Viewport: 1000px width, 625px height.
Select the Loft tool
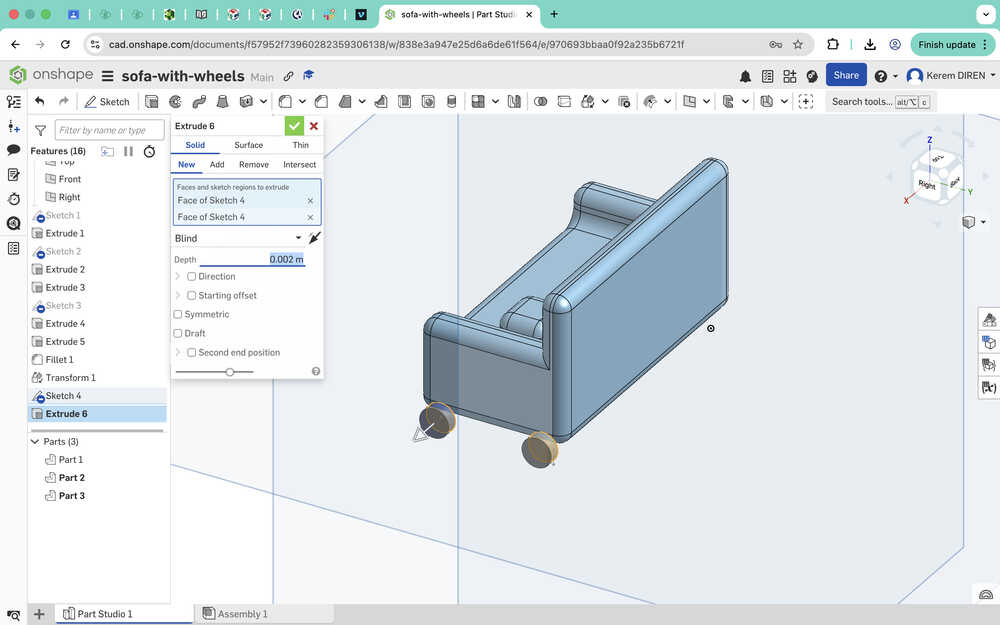[221, 101]
